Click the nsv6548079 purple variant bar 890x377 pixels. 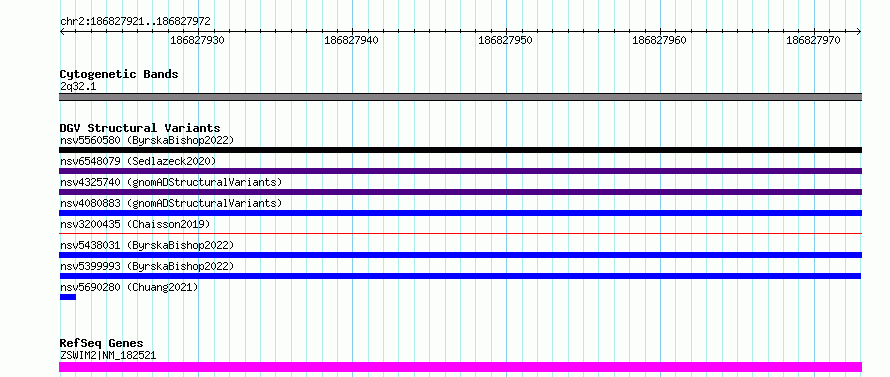tap(460, 171)
